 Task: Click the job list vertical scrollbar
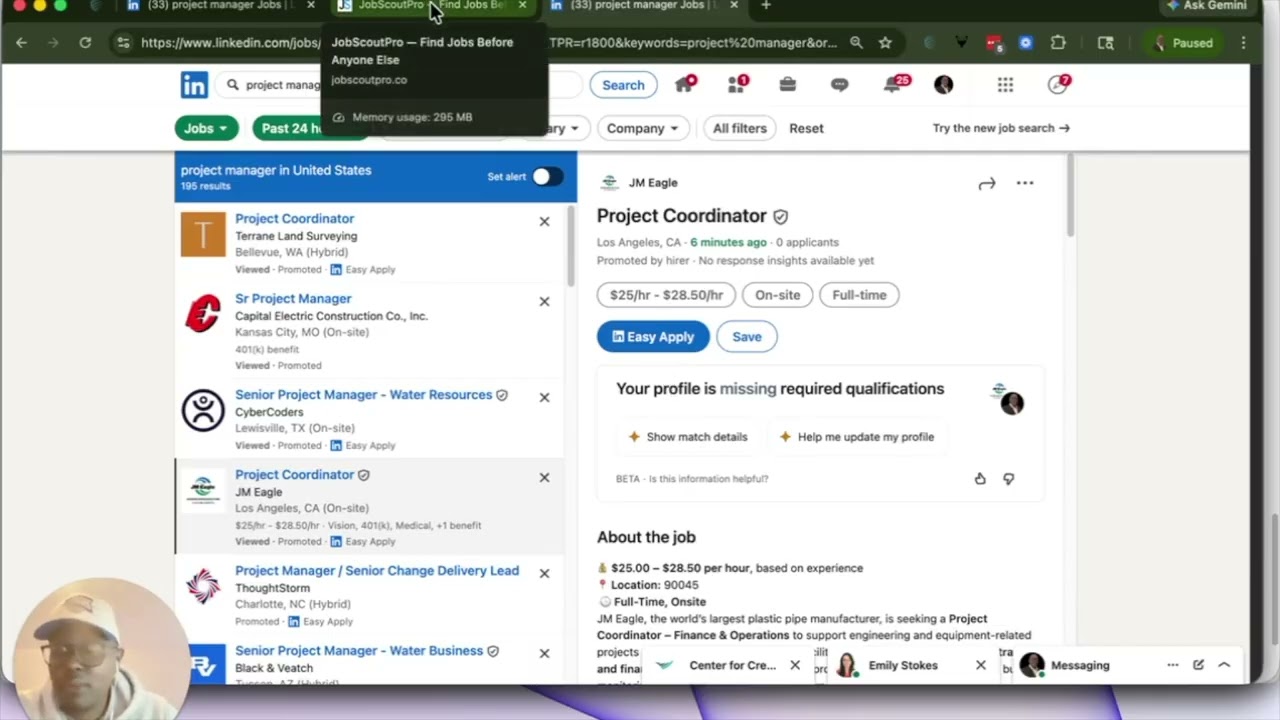point(571,245)
